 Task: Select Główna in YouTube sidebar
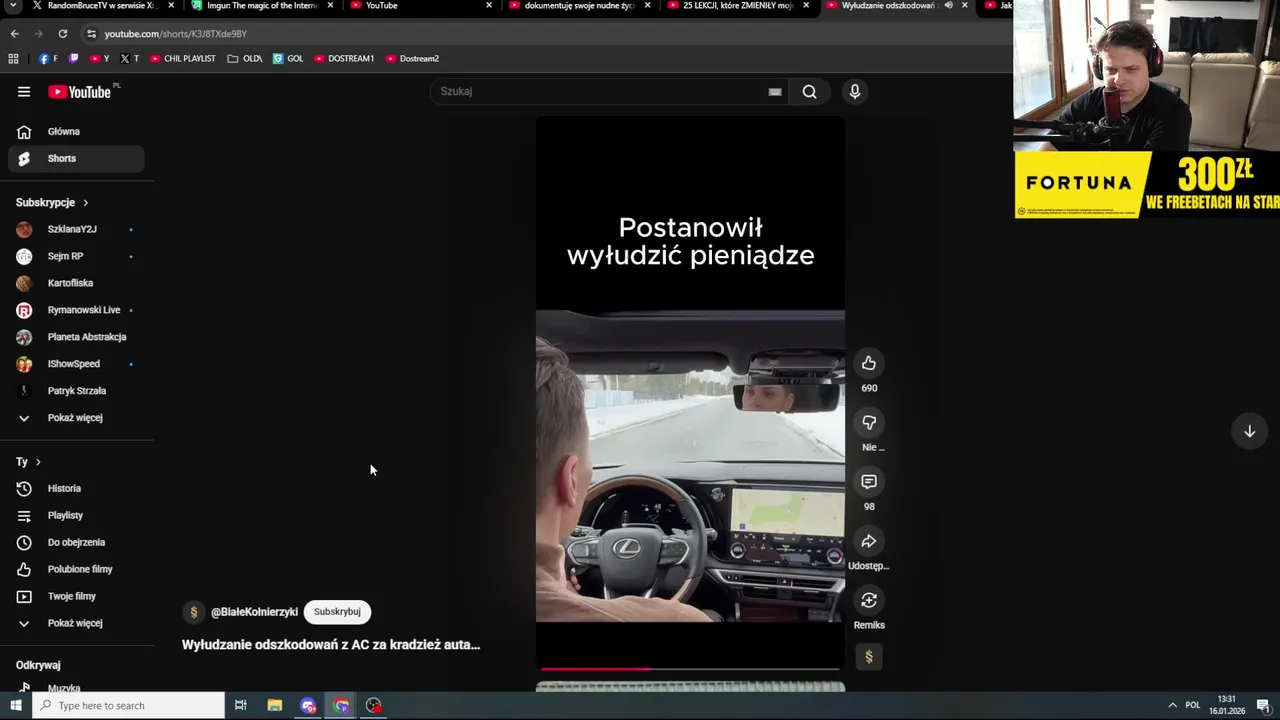[76, 132]
